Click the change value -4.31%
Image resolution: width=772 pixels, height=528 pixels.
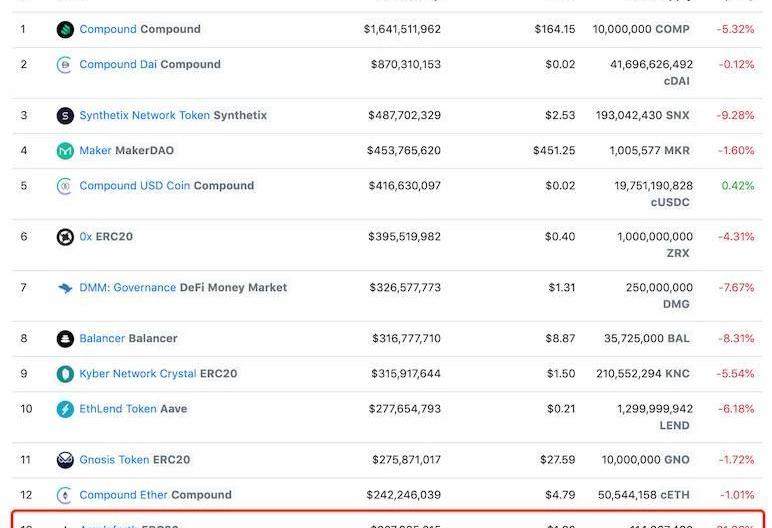[x=736, y=236]
